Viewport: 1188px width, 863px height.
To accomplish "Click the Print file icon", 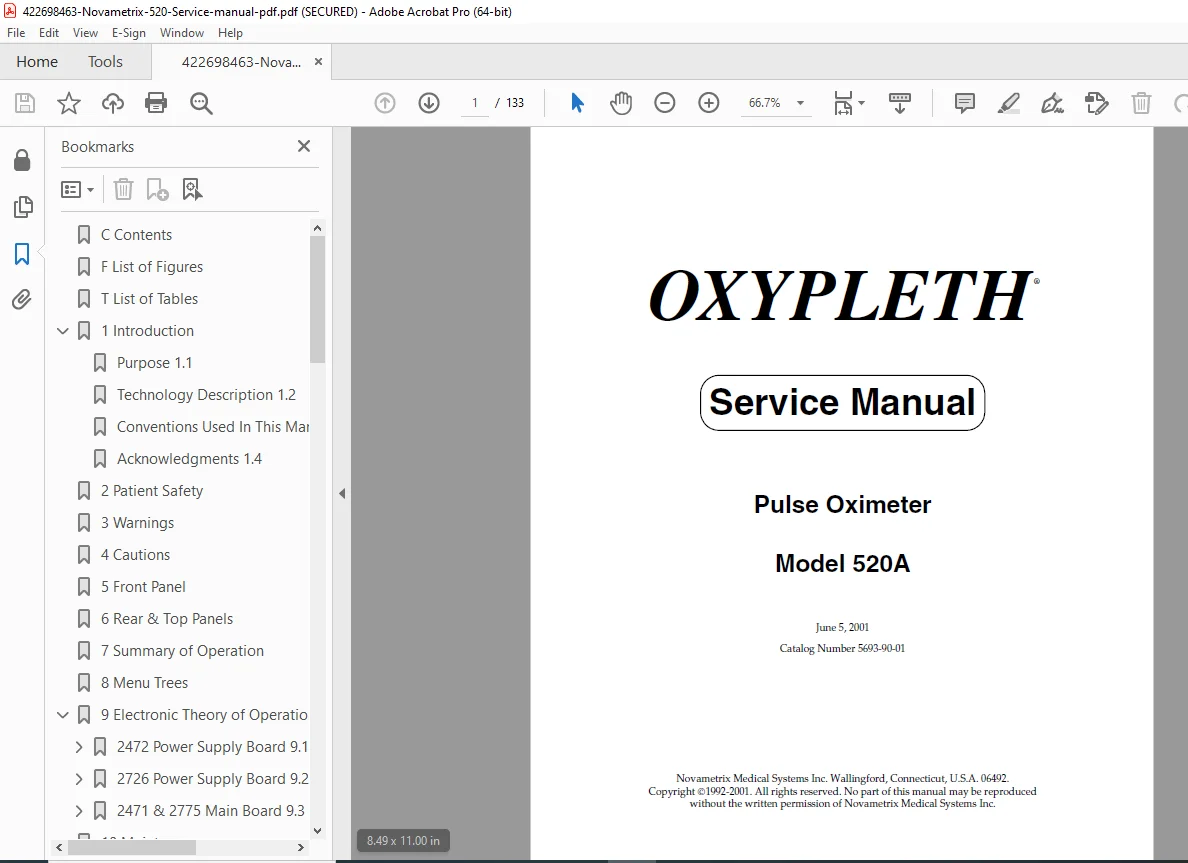I will tap(156, 103).
